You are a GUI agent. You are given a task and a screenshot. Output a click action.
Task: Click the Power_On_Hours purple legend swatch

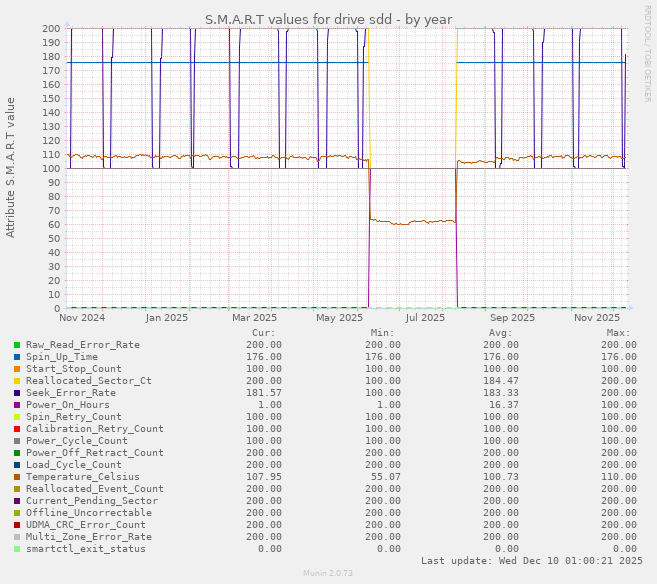[17, 405]
